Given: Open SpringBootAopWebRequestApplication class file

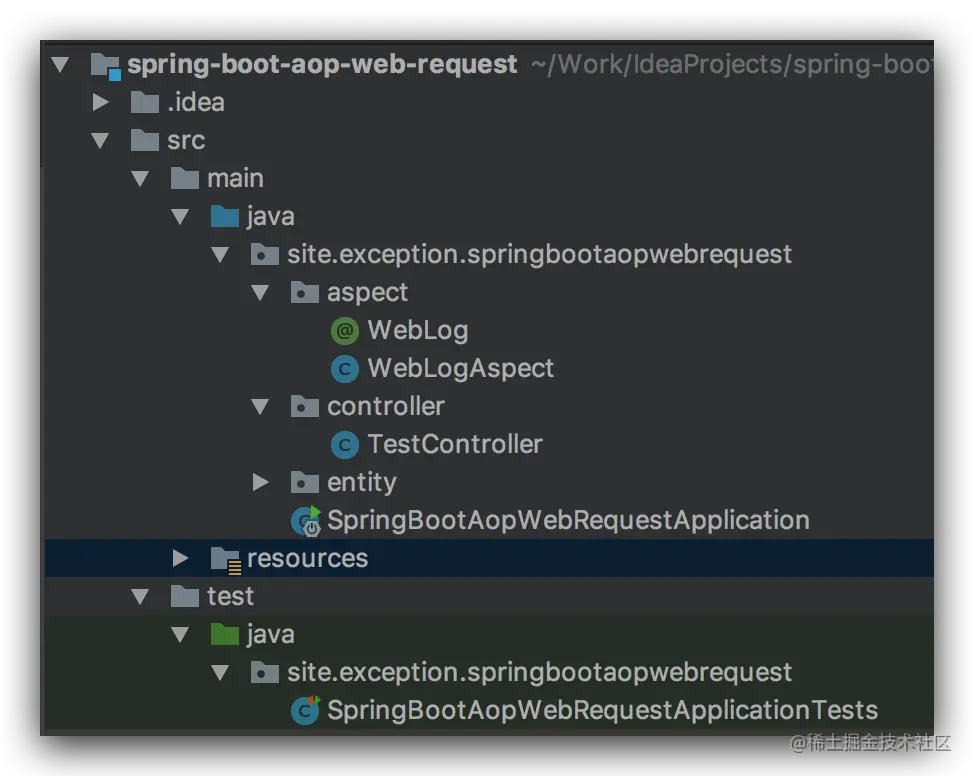Looking at the screenshot, I should tap(568, 521).
